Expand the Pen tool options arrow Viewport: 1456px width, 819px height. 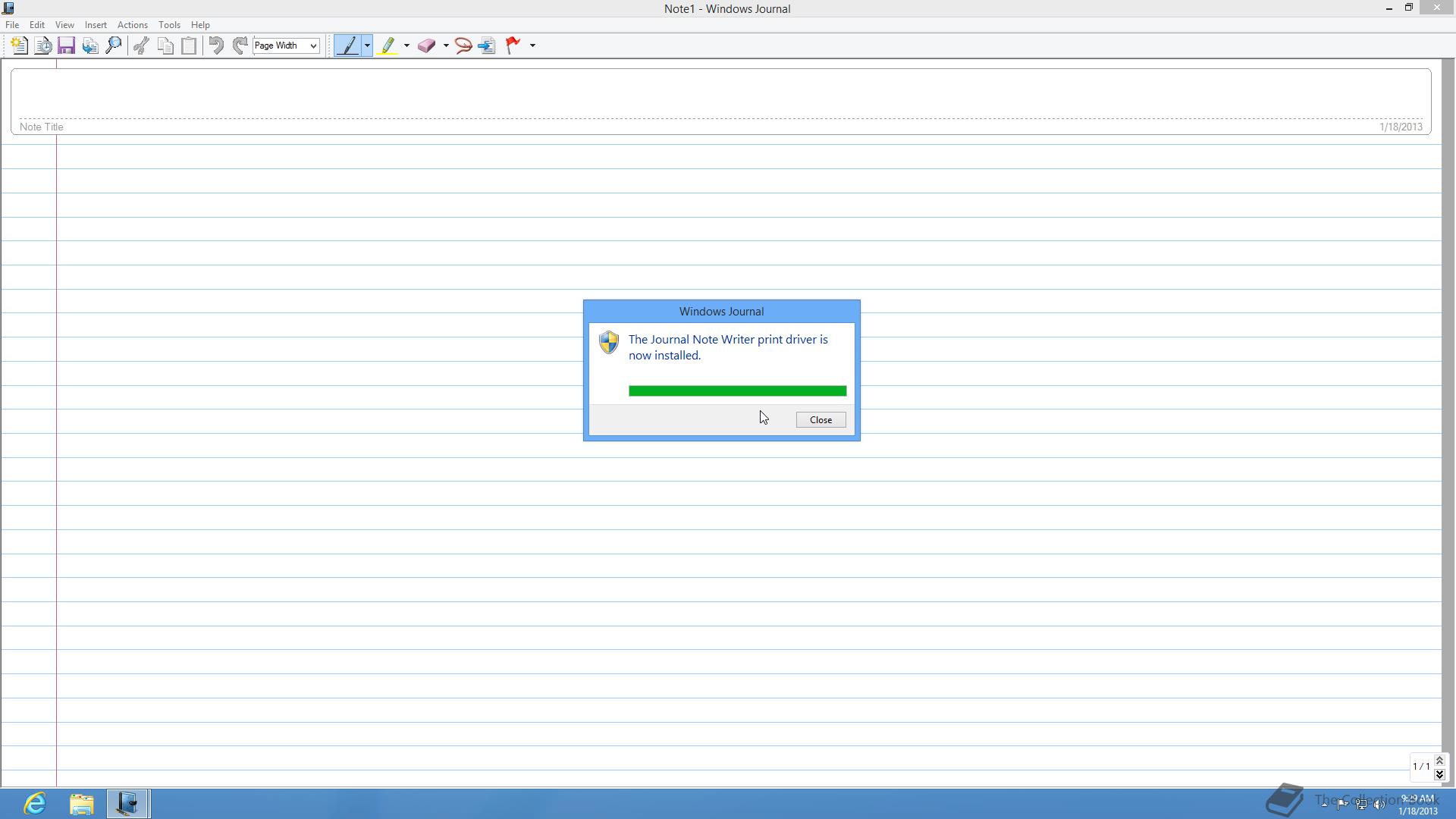(367, 45)
